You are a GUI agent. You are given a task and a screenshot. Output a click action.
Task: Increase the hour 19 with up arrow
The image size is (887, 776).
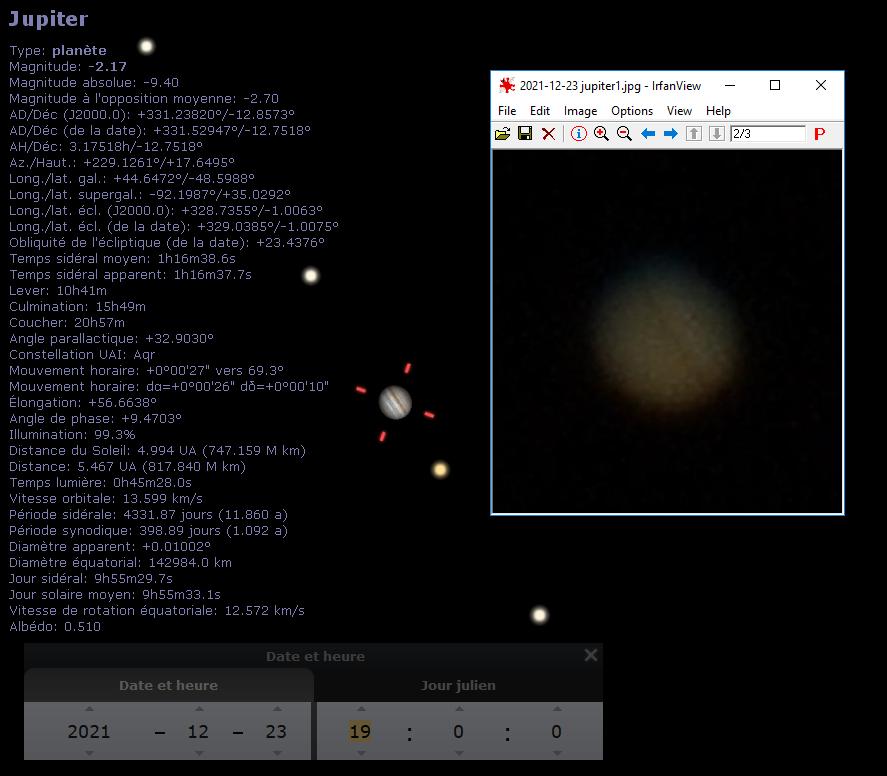[361, 709]
